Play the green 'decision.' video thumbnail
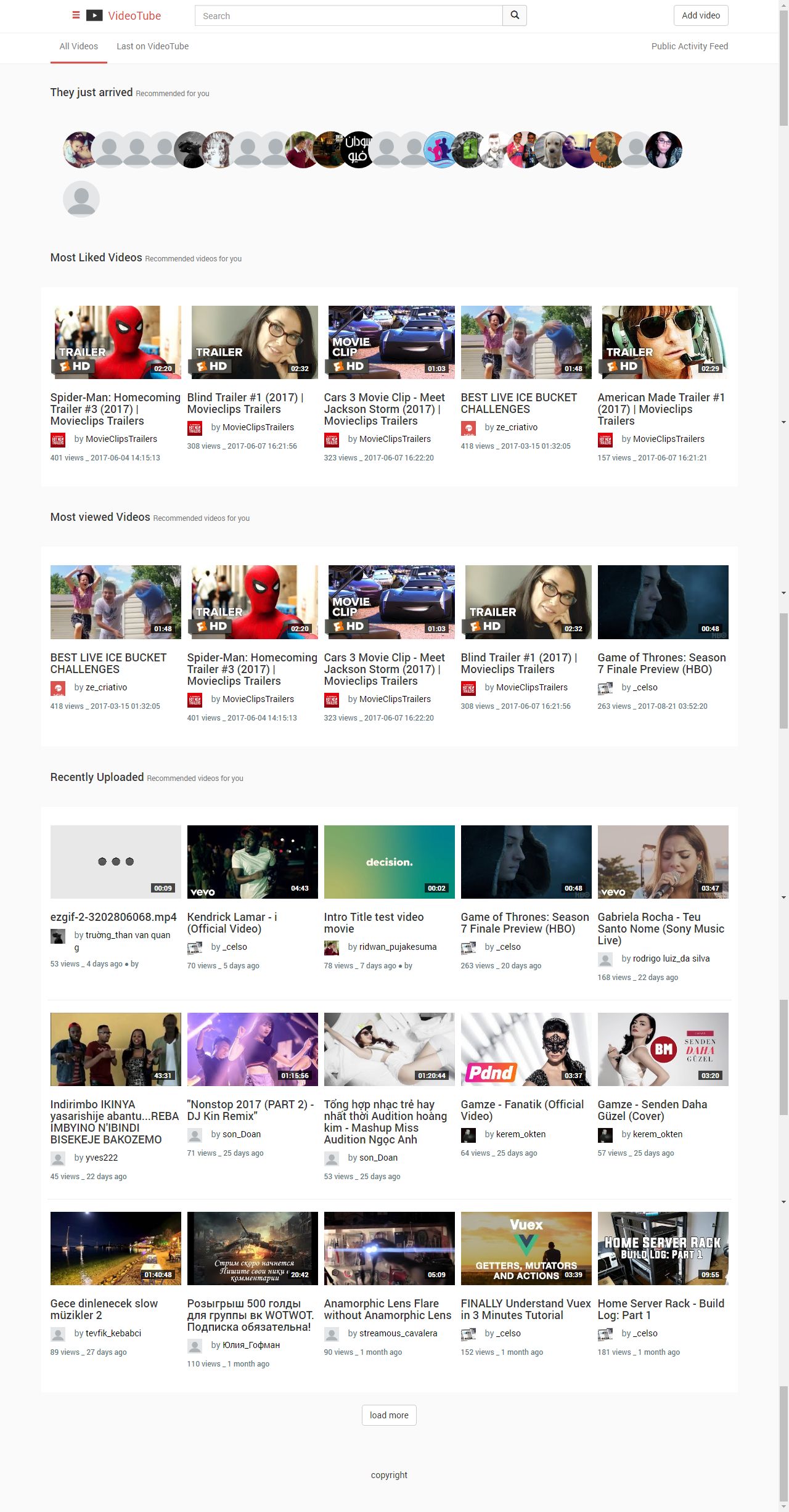Viewport: 789px width, 1512px height. (390, 862)
